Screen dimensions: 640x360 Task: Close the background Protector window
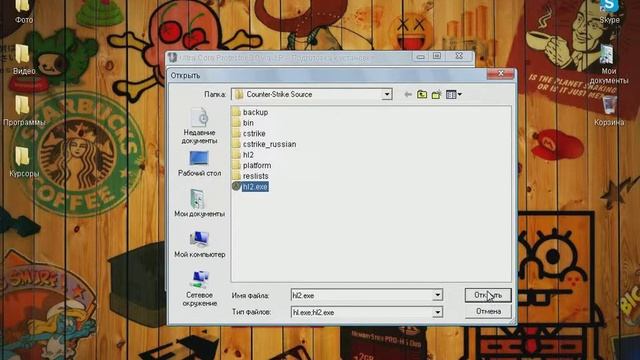click(459, 56)
